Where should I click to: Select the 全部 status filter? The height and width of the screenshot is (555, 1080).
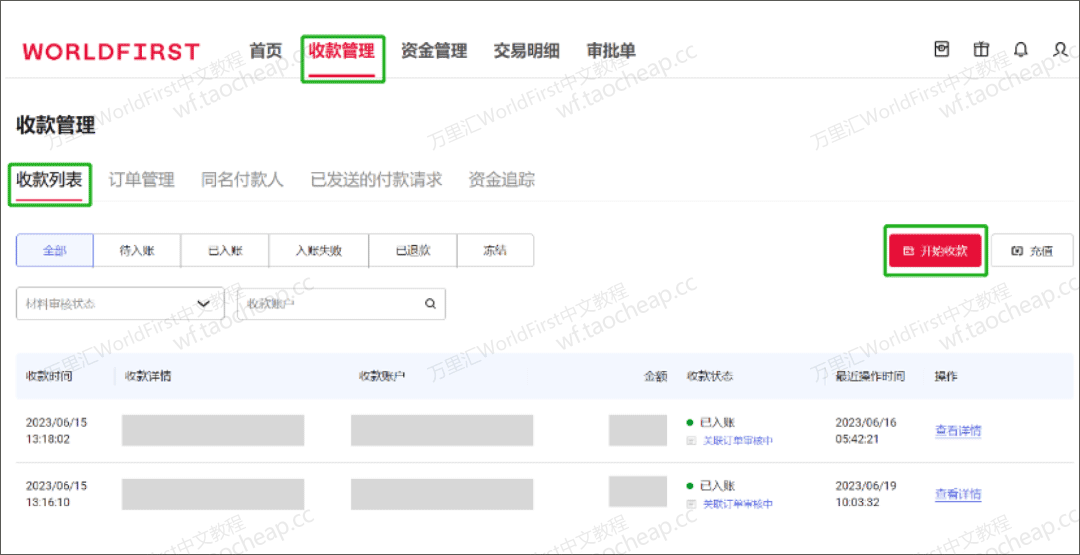tap(54, 251)
